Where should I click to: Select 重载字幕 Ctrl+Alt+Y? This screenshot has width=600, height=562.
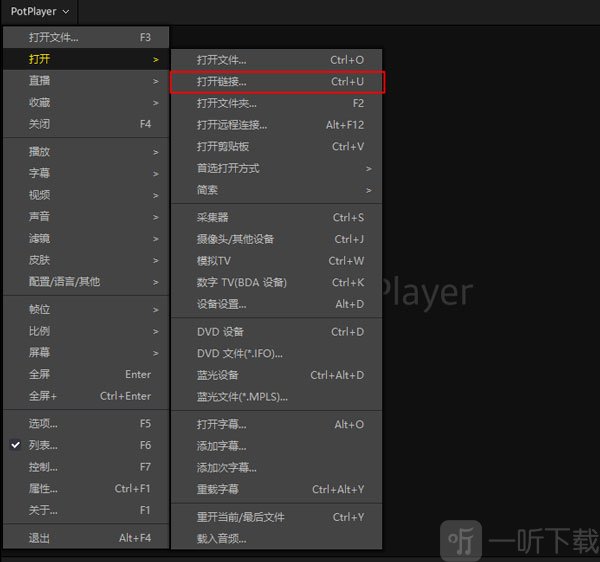[x=277, y=489]
